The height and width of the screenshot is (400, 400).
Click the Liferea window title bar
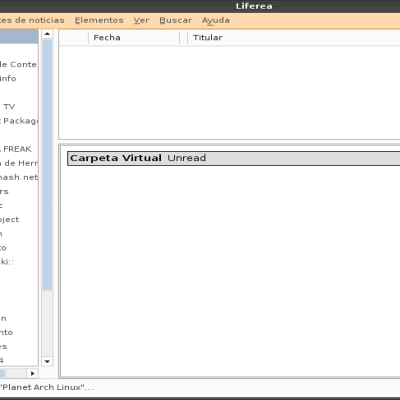200,6
